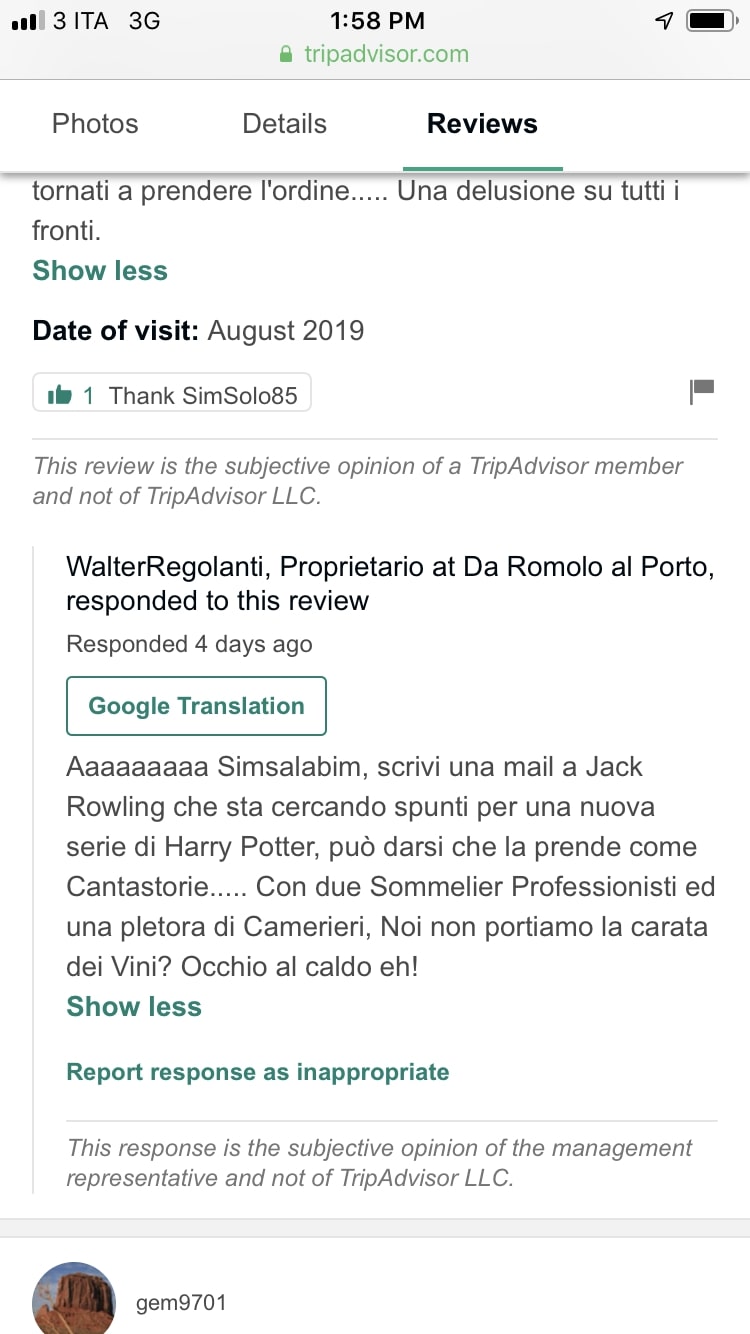This screenshot has height=1334, width=750.
Task: Tap the flag icon to report review
Action: pos(702,392)
